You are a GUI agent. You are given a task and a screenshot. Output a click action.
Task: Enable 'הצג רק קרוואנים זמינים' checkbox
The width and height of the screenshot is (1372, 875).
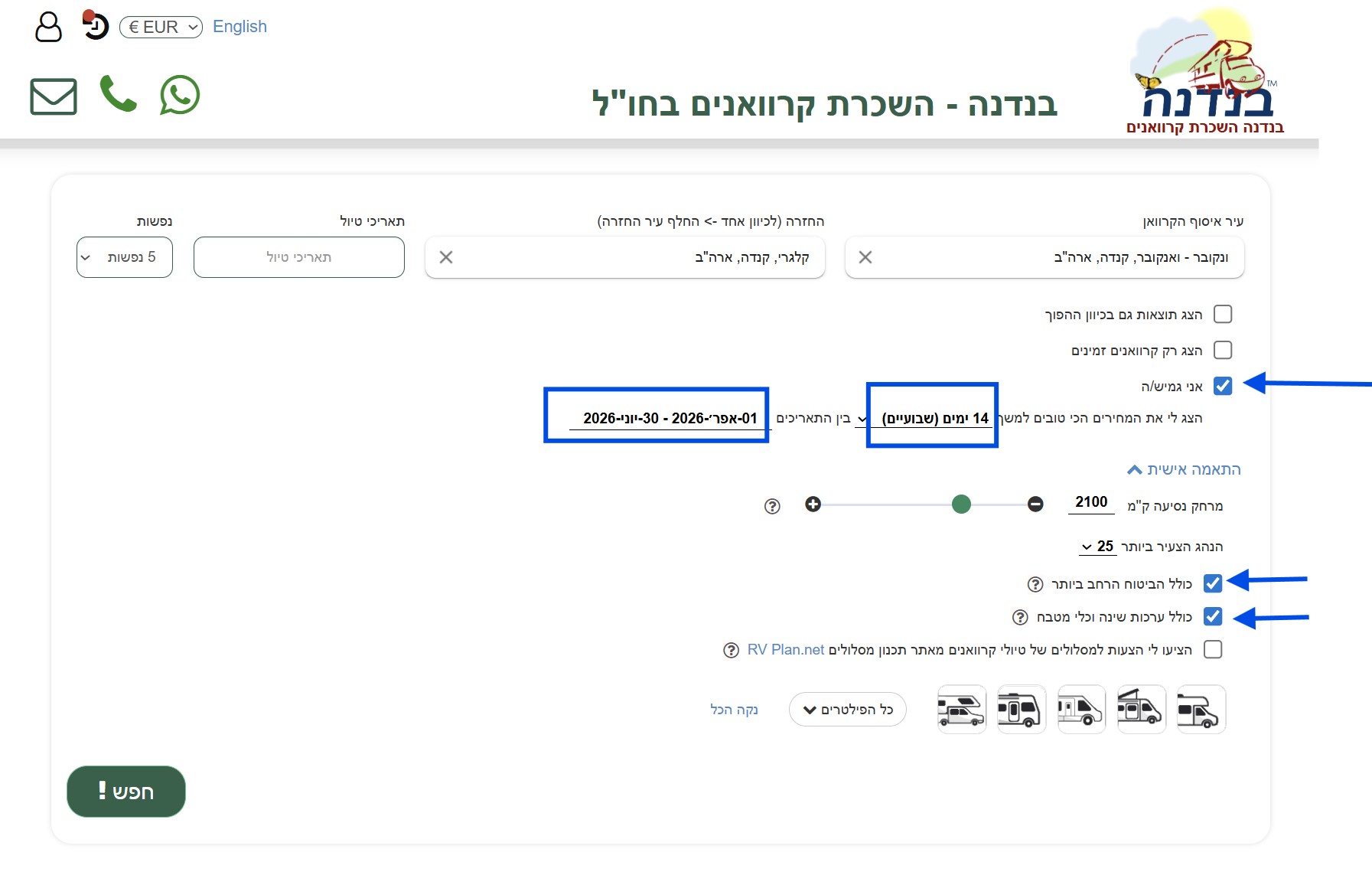click(x=1223, y=350)
